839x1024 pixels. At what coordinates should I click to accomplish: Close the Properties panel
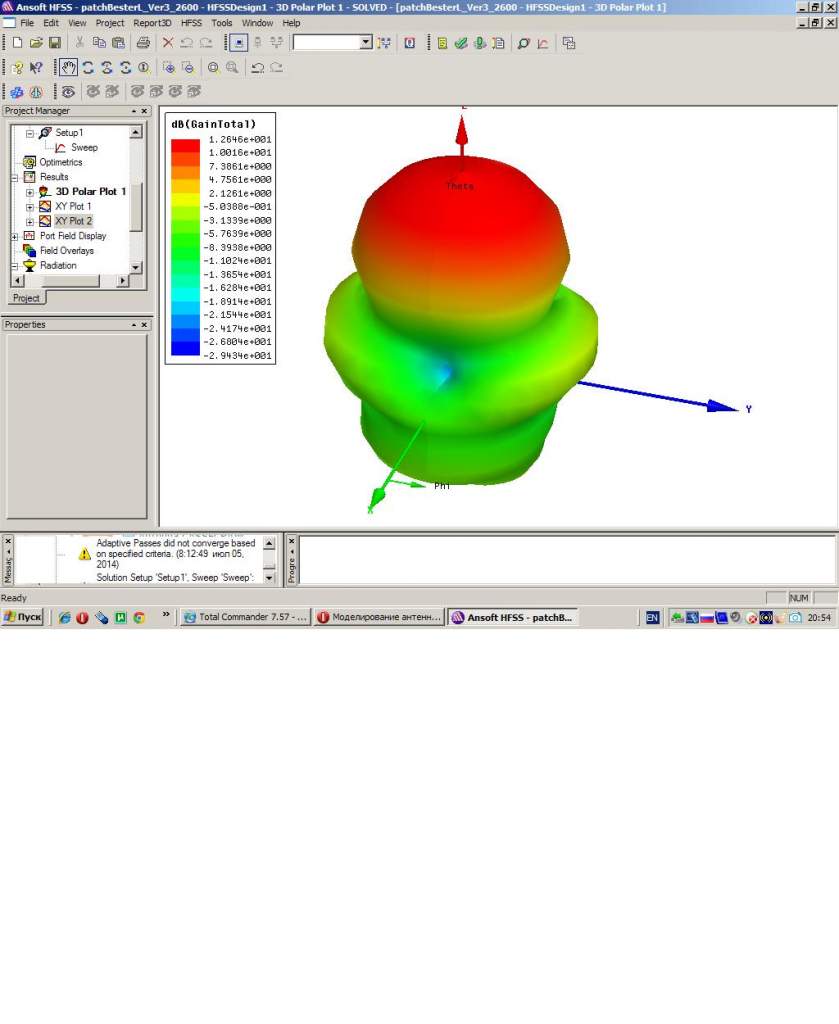(144, 325)
